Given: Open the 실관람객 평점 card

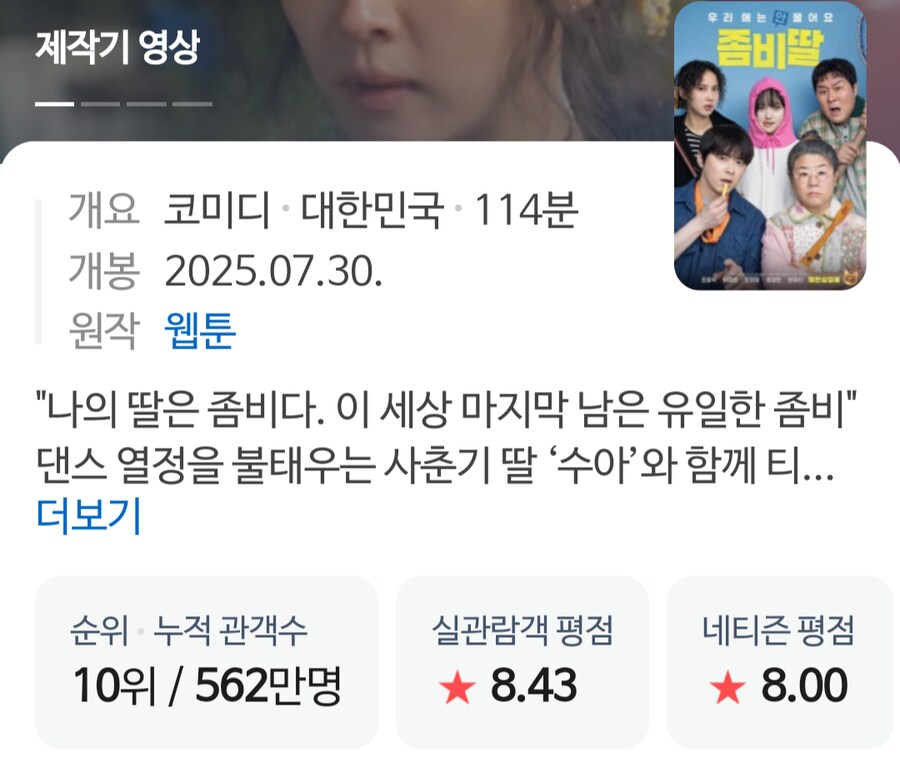Looking at the screenshot, I should (522, 662).
